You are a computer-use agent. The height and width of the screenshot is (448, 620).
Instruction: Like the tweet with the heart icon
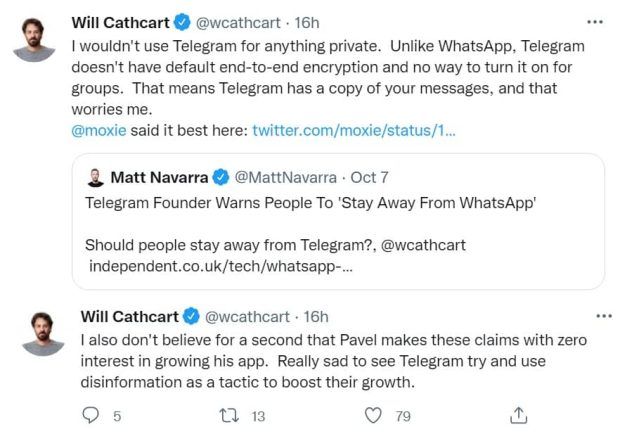(373, 416)
